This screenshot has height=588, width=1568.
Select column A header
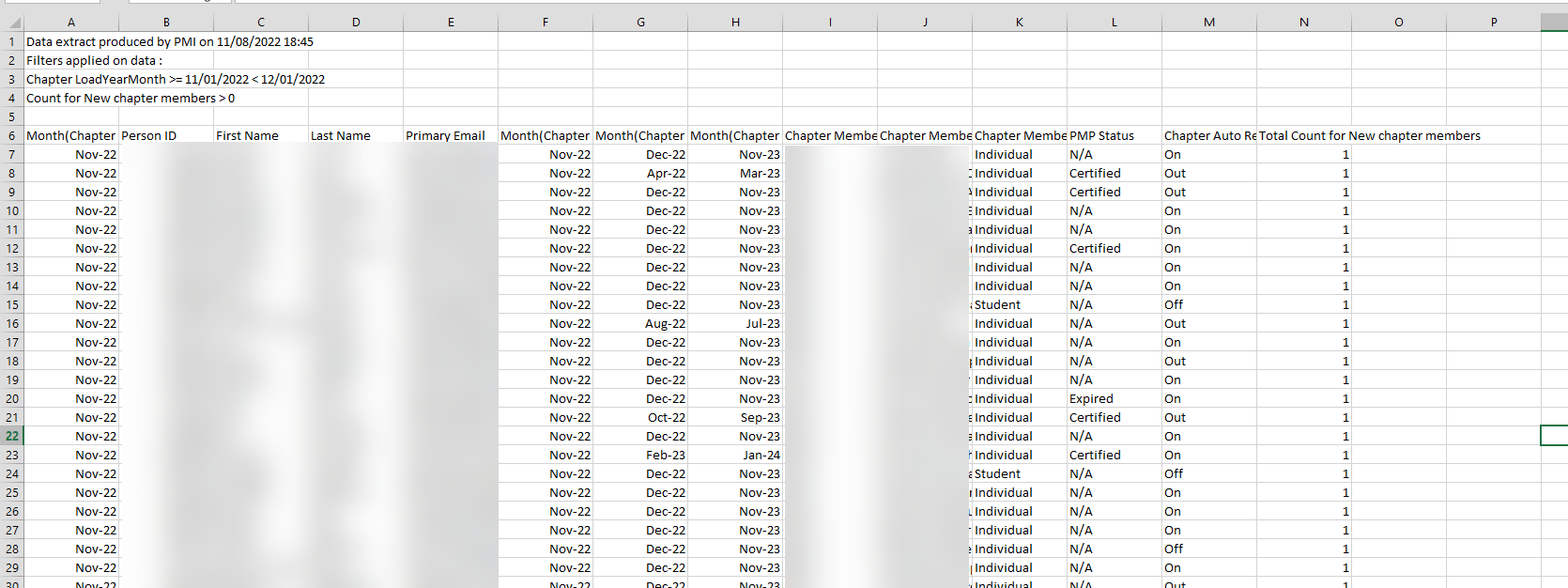tap(71, 23)
